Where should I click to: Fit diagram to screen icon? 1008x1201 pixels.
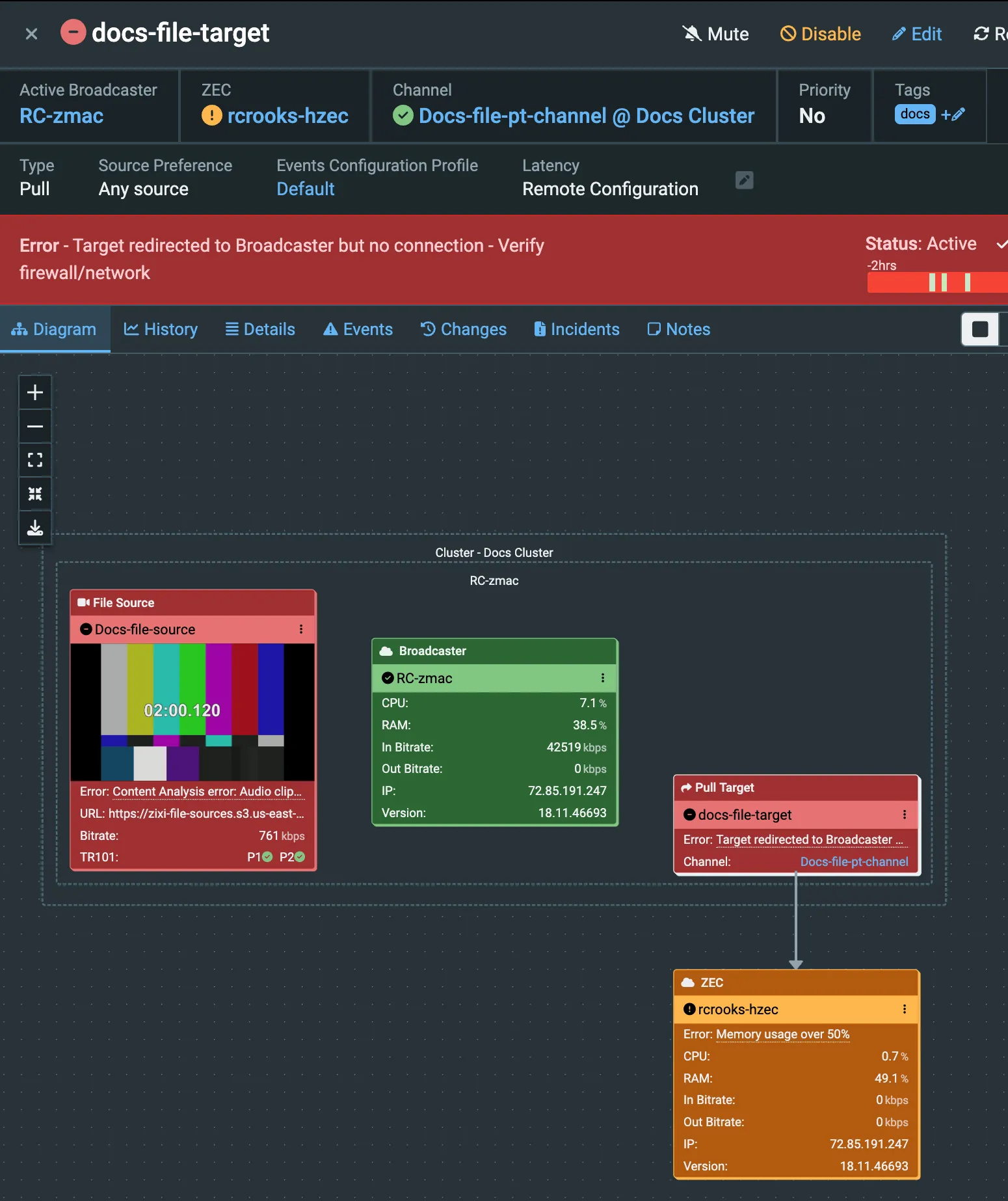click(35, 461)
